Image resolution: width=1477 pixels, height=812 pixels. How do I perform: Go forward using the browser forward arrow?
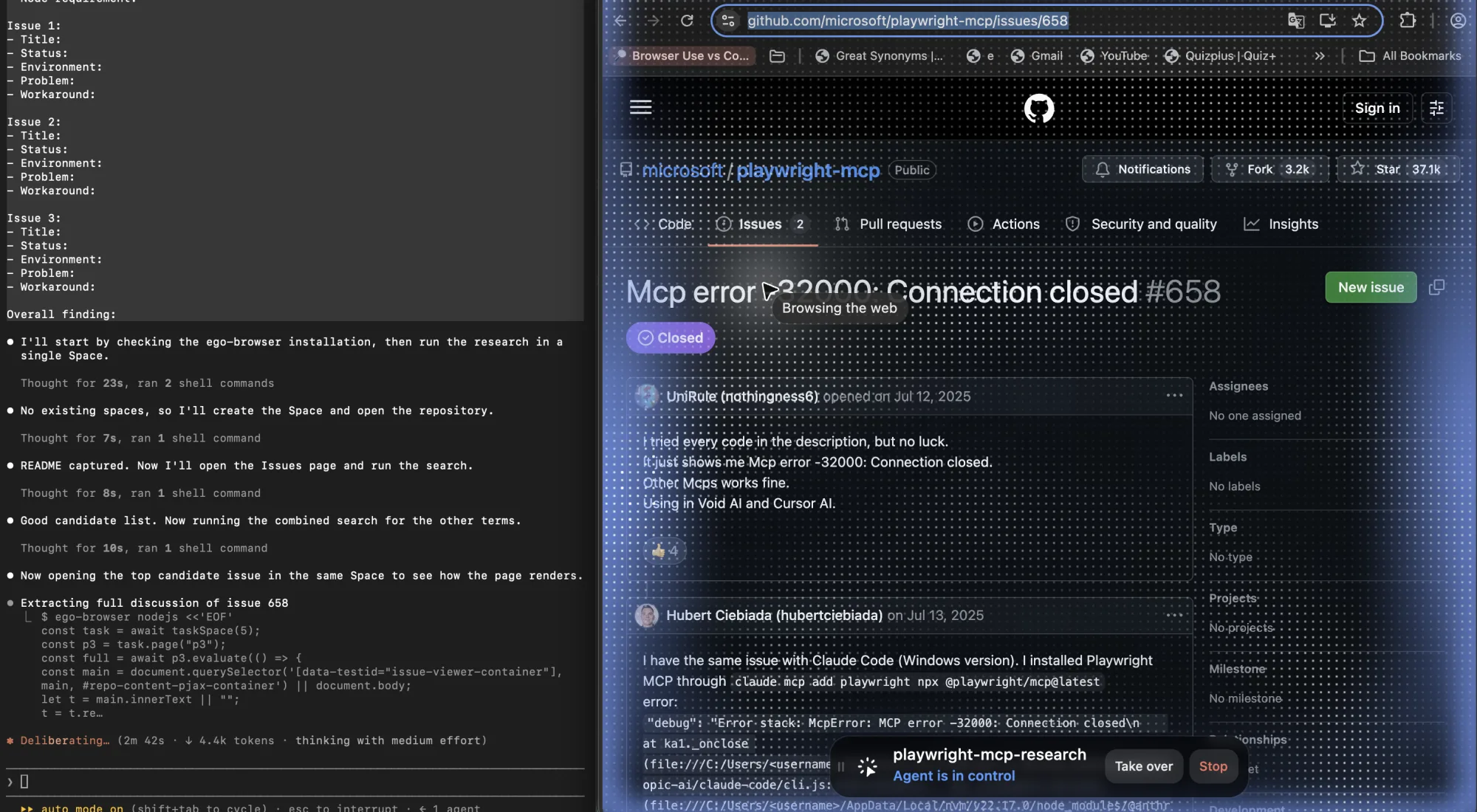point(653,21)
